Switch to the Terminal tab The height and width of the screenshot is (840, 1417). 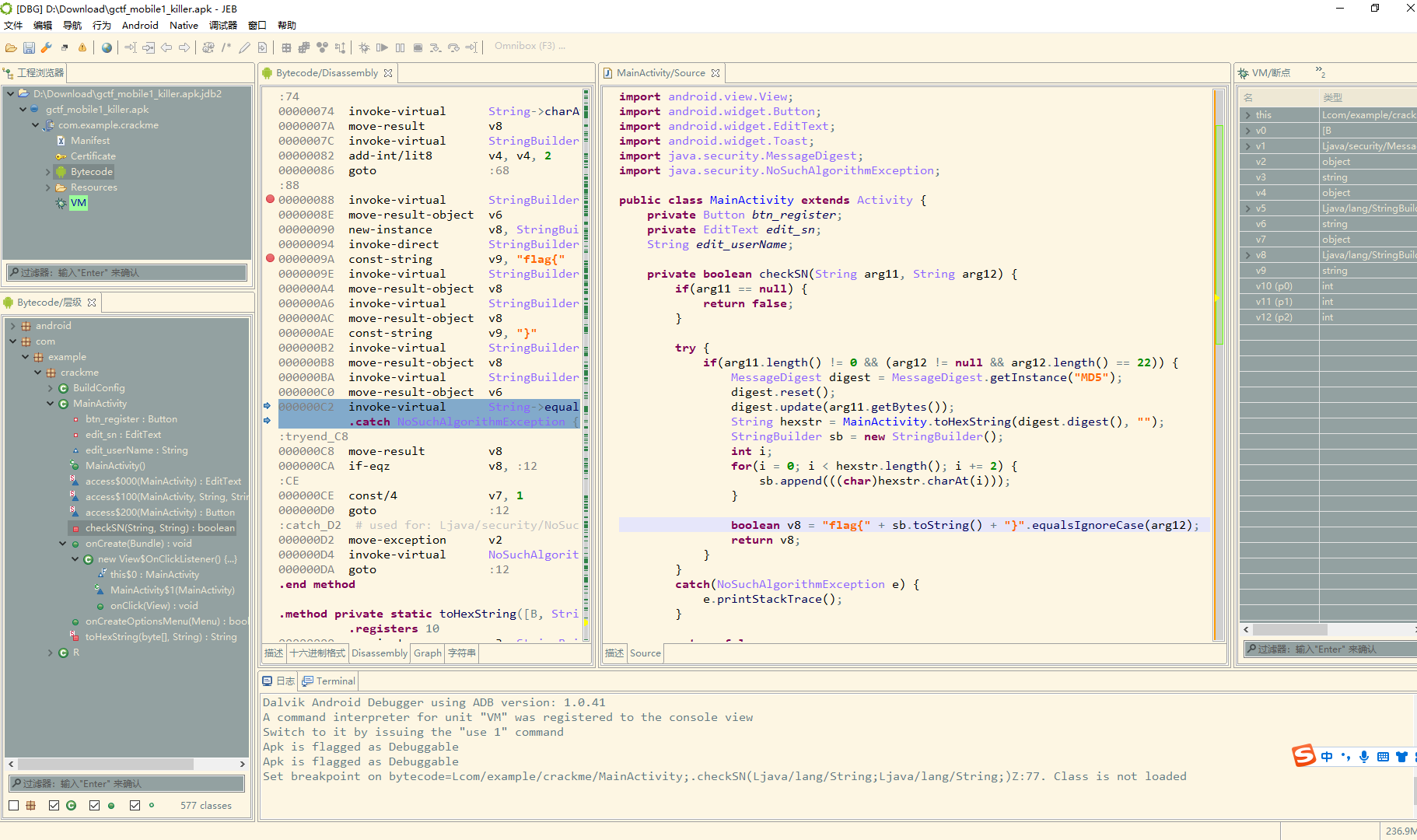[x=328, y=681]
